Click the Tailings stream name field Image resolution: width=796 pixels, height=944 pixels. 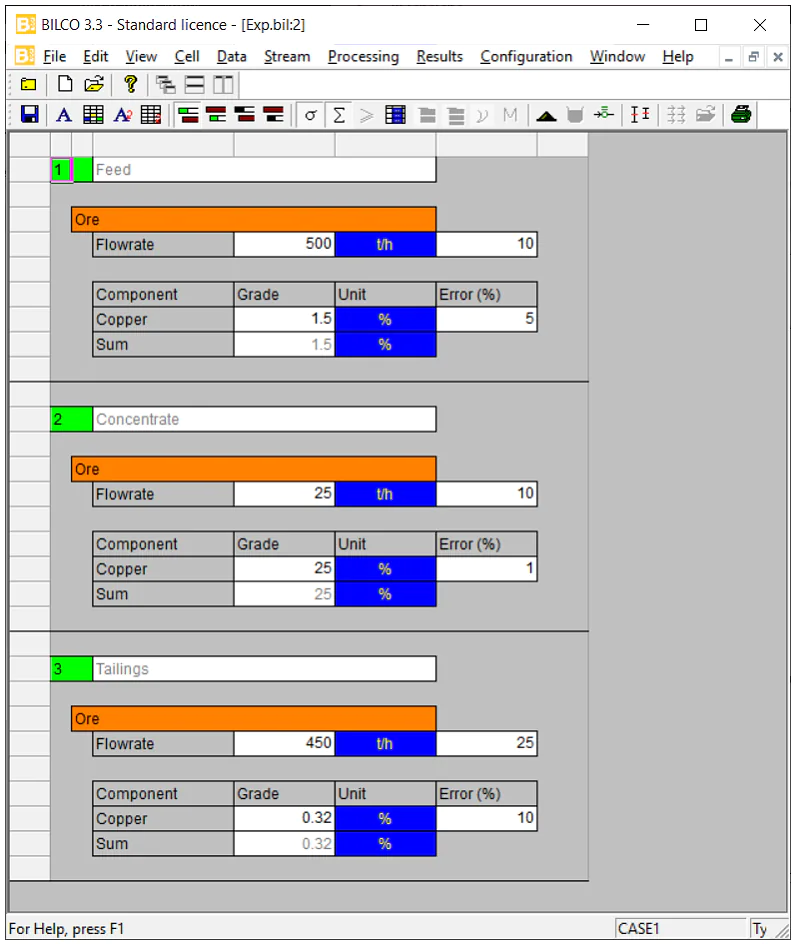tap(264, 669)
